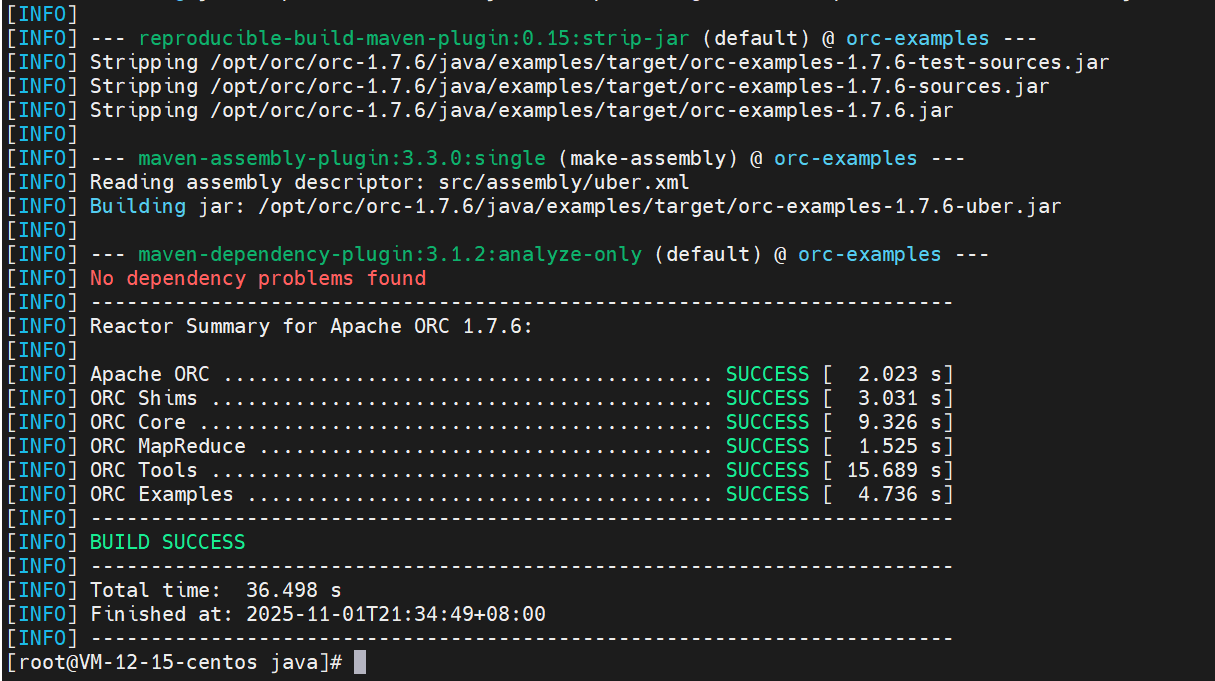Click the 'Total time: 36.498 s' line
1215x681 pixels.
pyautogui.click(x=215, y=590)
